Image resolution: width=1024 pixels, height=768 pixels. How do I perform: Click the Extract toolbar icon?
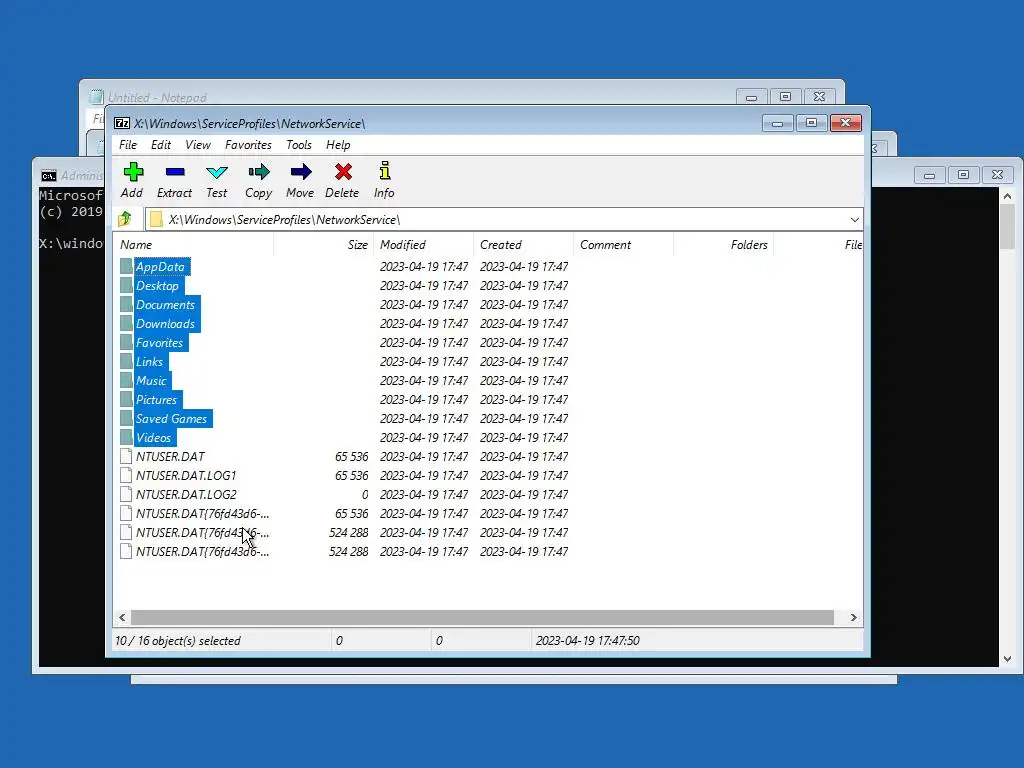click(175, 172)
